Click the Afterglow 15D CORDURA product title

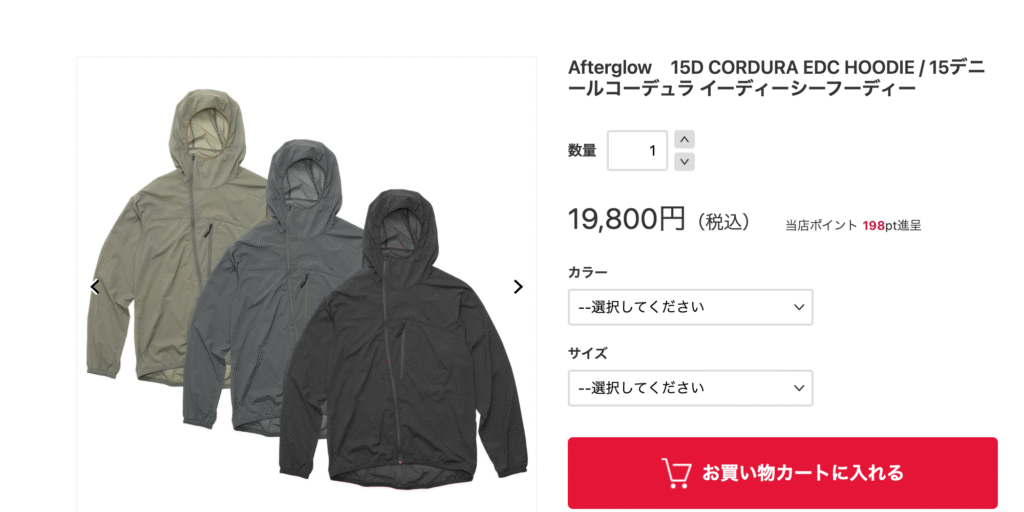coord(777,77)
